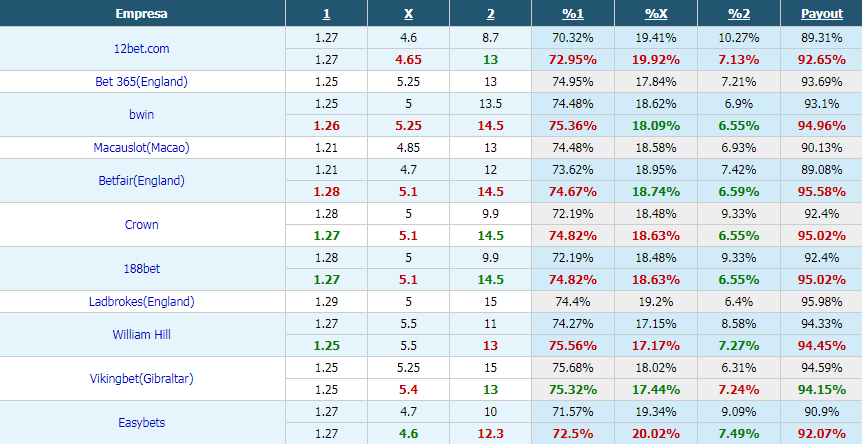Open the Crown bookmaker link
The height and width of the screenshot is (444, 862).
[x=142, y=224]
